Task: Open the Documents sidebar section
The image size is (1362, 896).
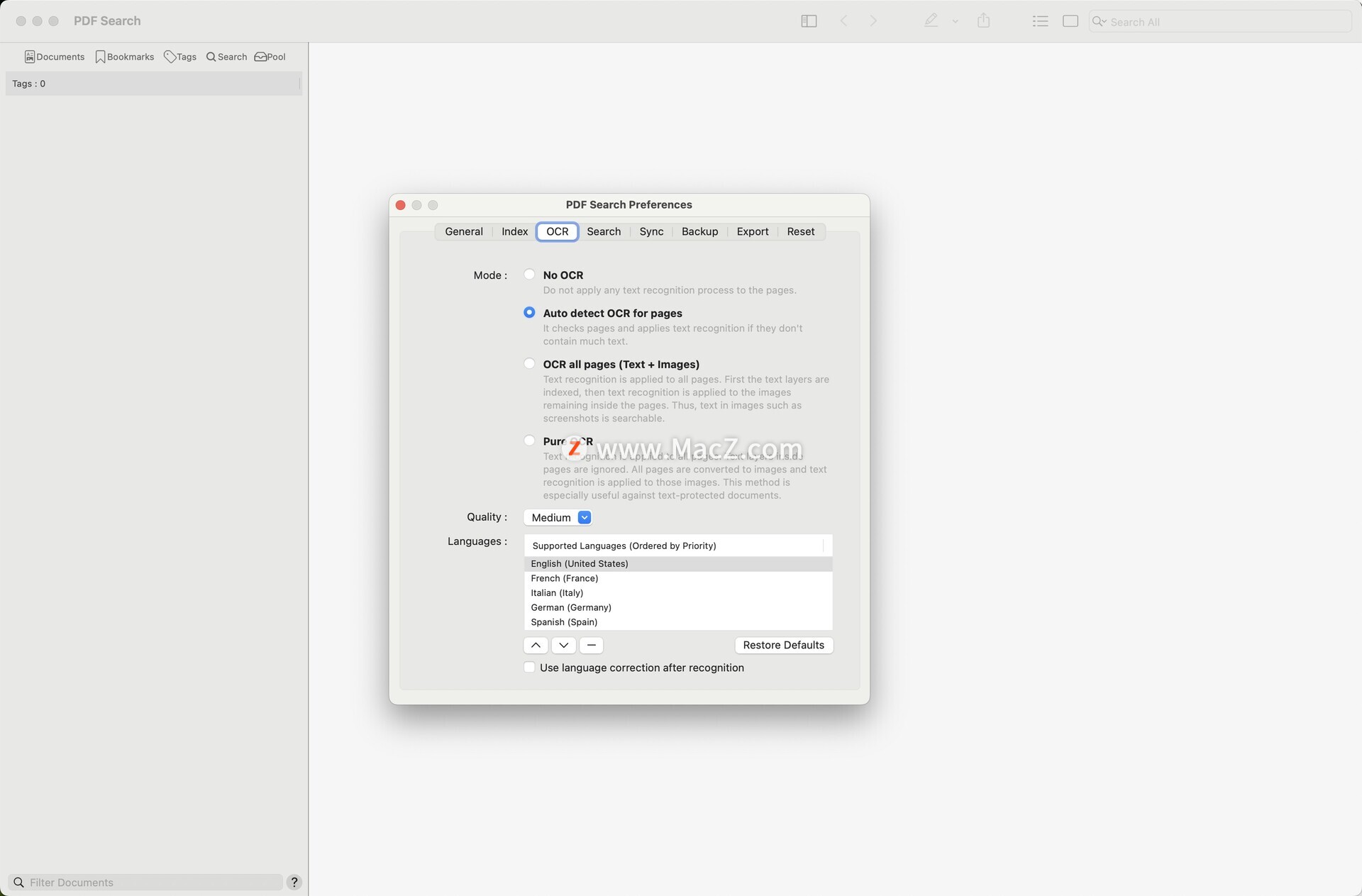Action: pos(55,57)
